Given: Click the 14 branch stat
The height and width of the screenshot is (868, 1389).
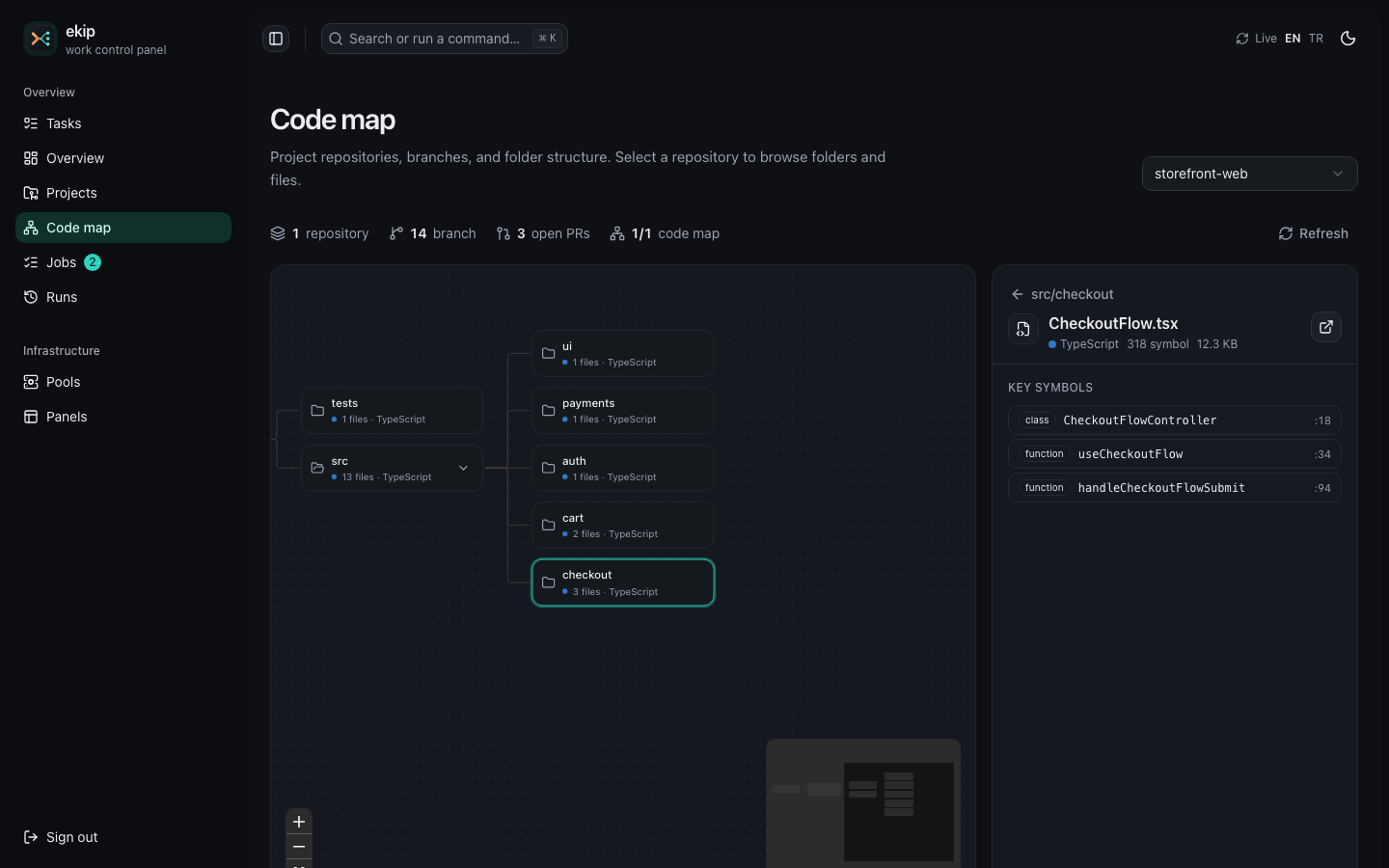Looking at the screenshot, I should pos(432,233).
